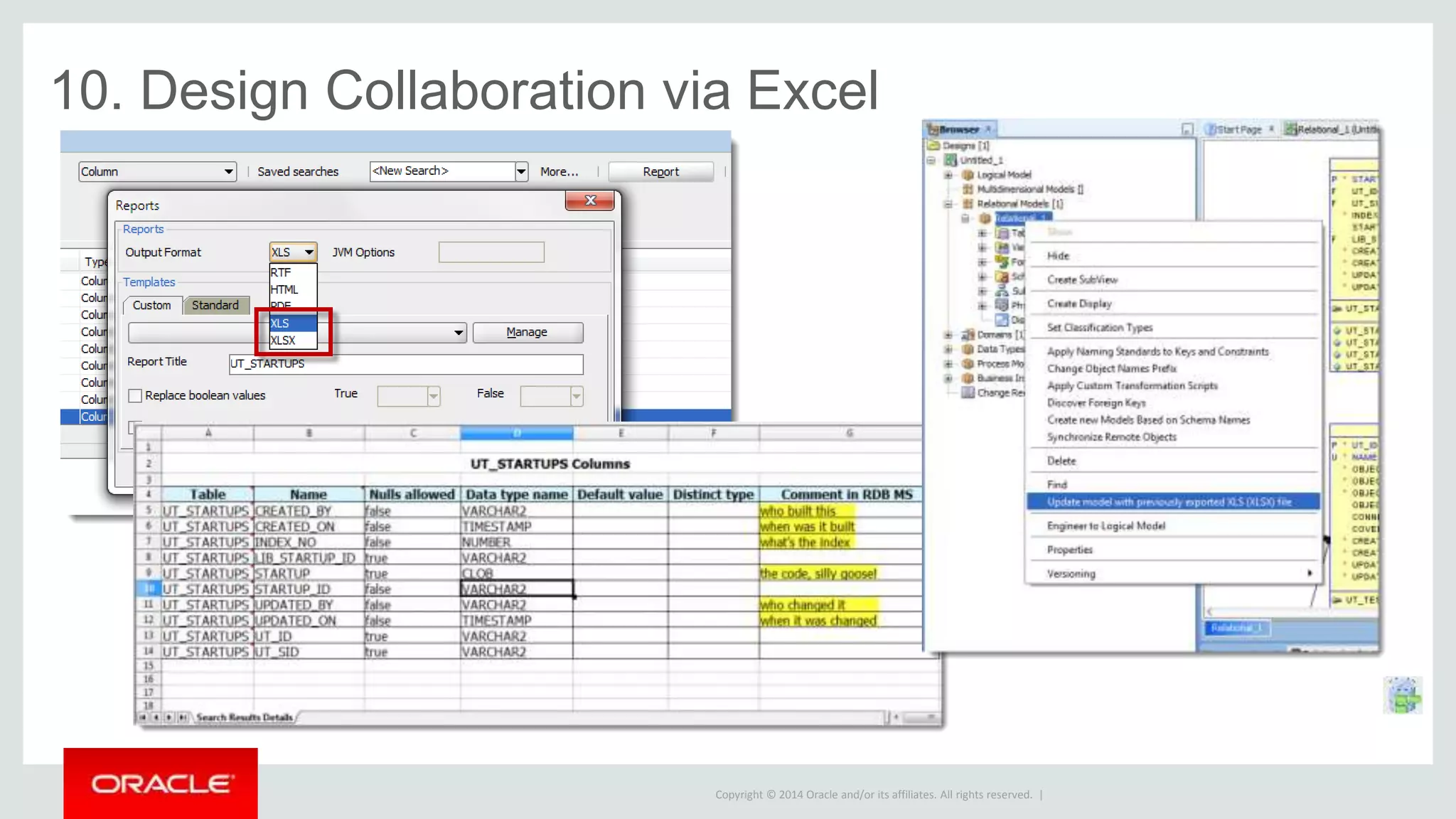The image size is (1456, 819).
Task: Click the Relational Models node icon
Action: [968, 204]
